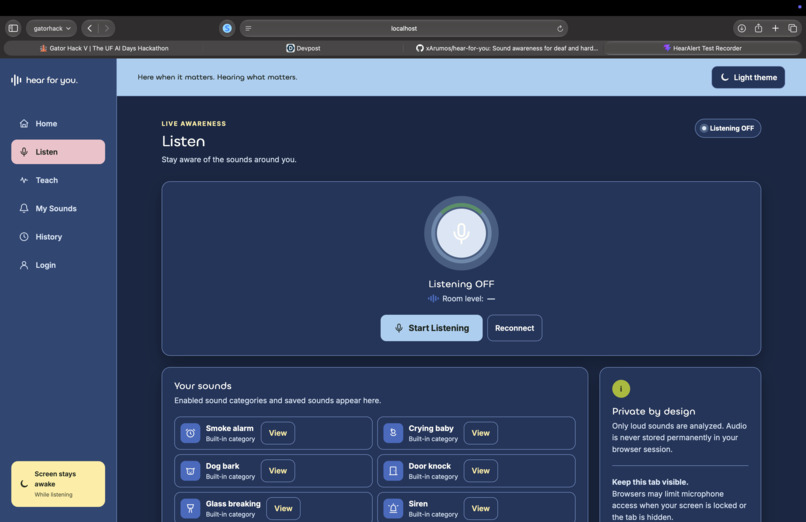Click the Your sounds heading

click(x=203, y=386)
